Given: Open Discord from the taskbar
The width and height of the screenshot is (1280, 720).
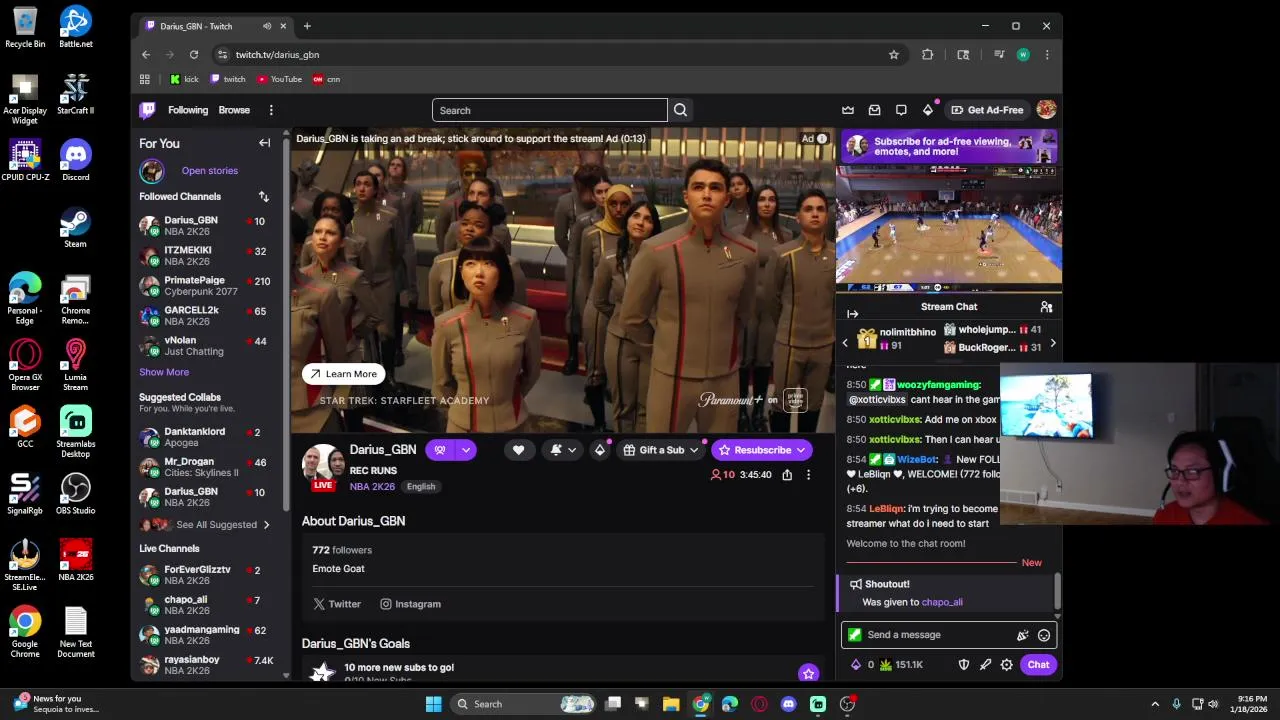Looking at the screenshot, I should [788, 704].
